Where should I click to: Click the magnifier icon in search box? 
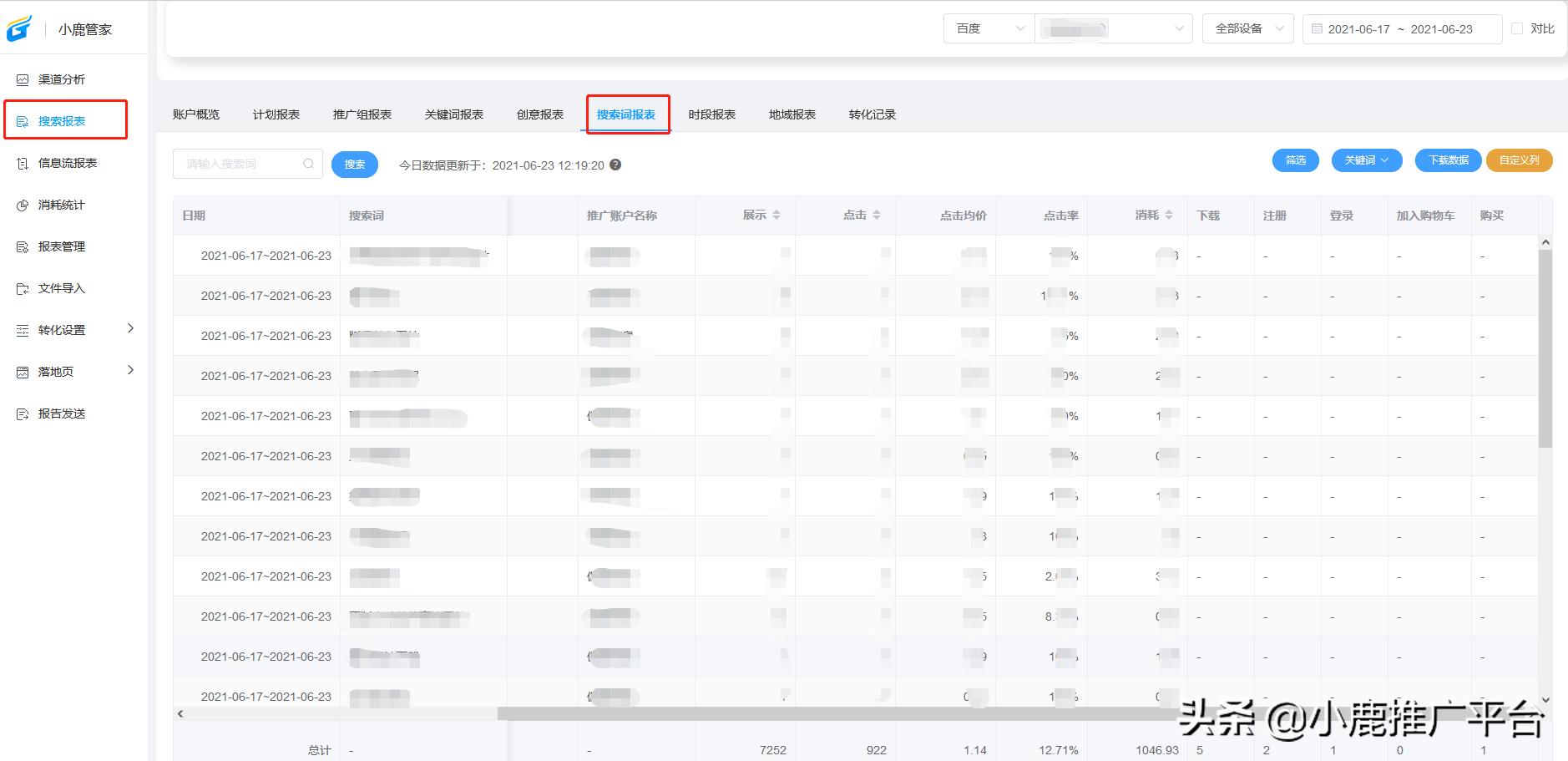pos(308,164)
